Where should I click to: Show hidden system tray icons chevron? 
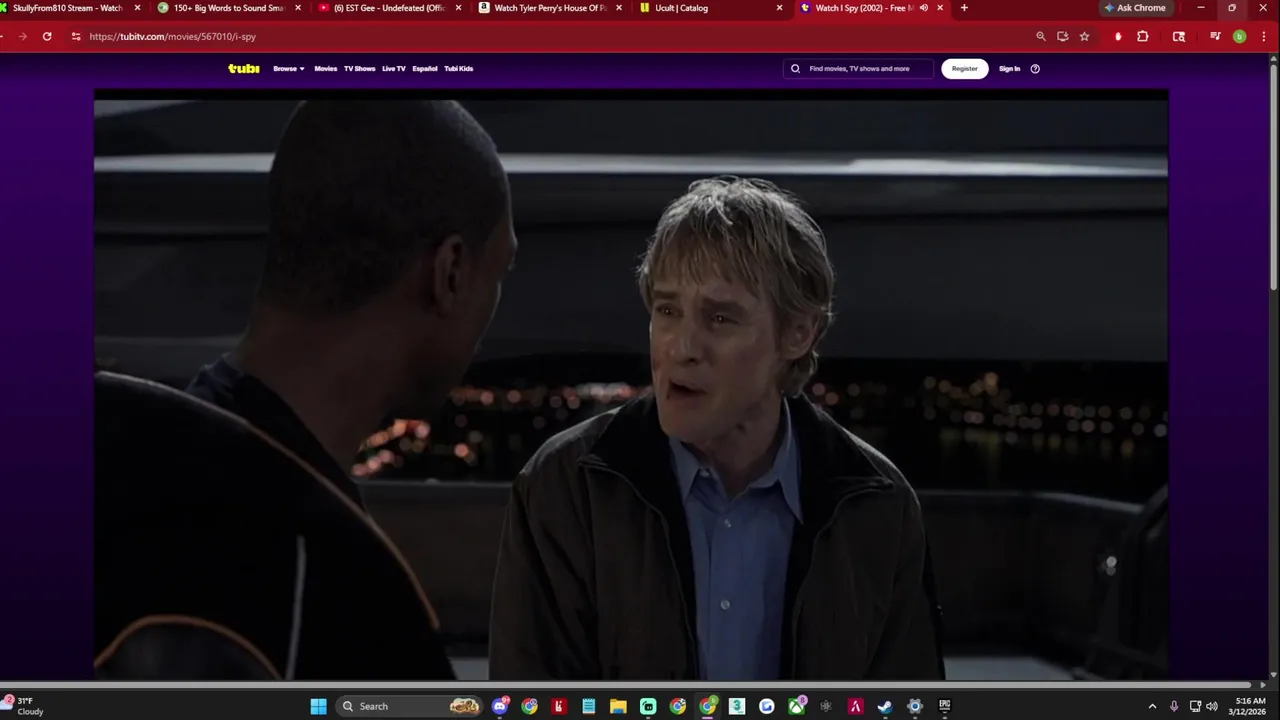[x=1152, y=706]
